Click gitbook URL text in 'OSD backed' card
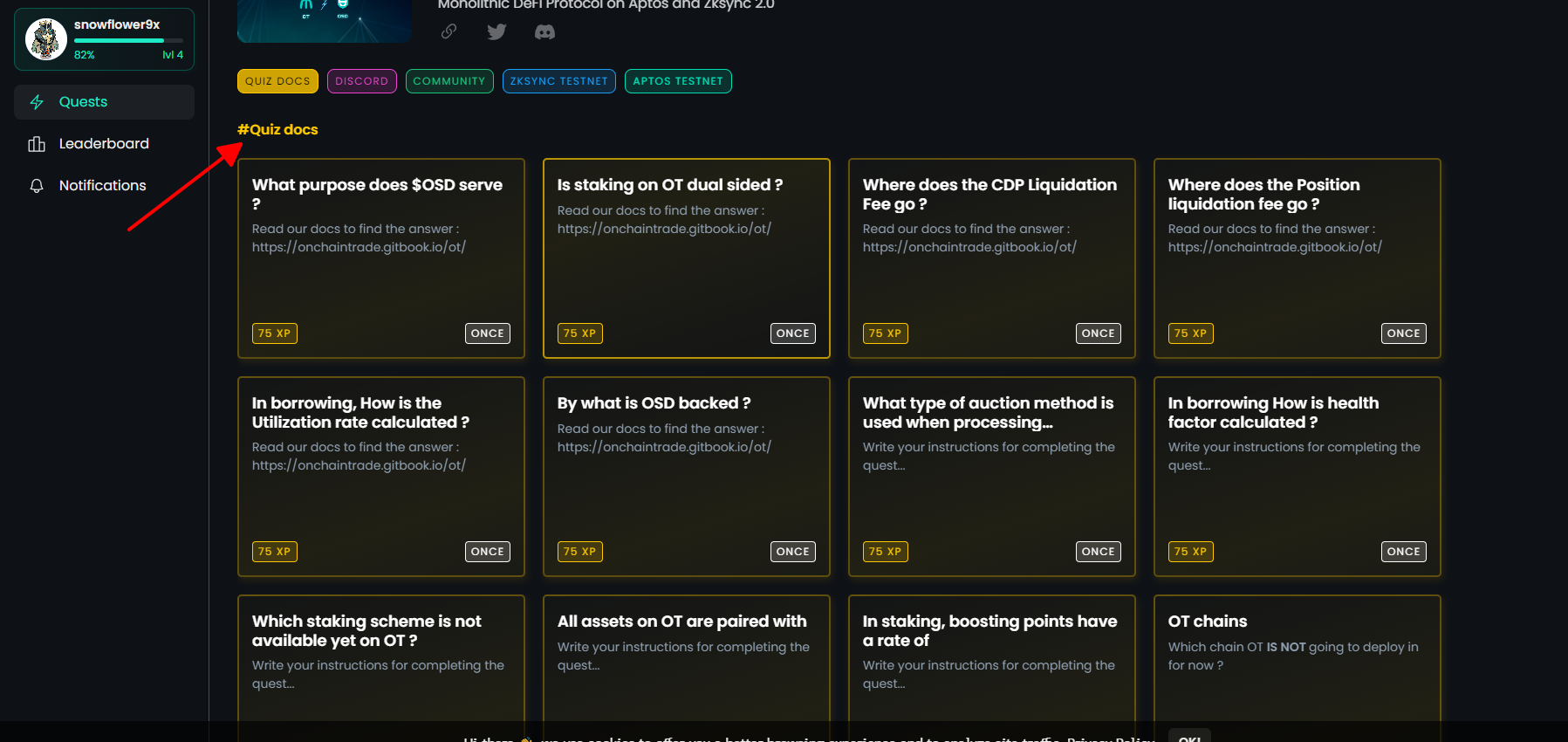This screenshot has width=1568, height=742. pyautogui.click(x=664, y=447)
